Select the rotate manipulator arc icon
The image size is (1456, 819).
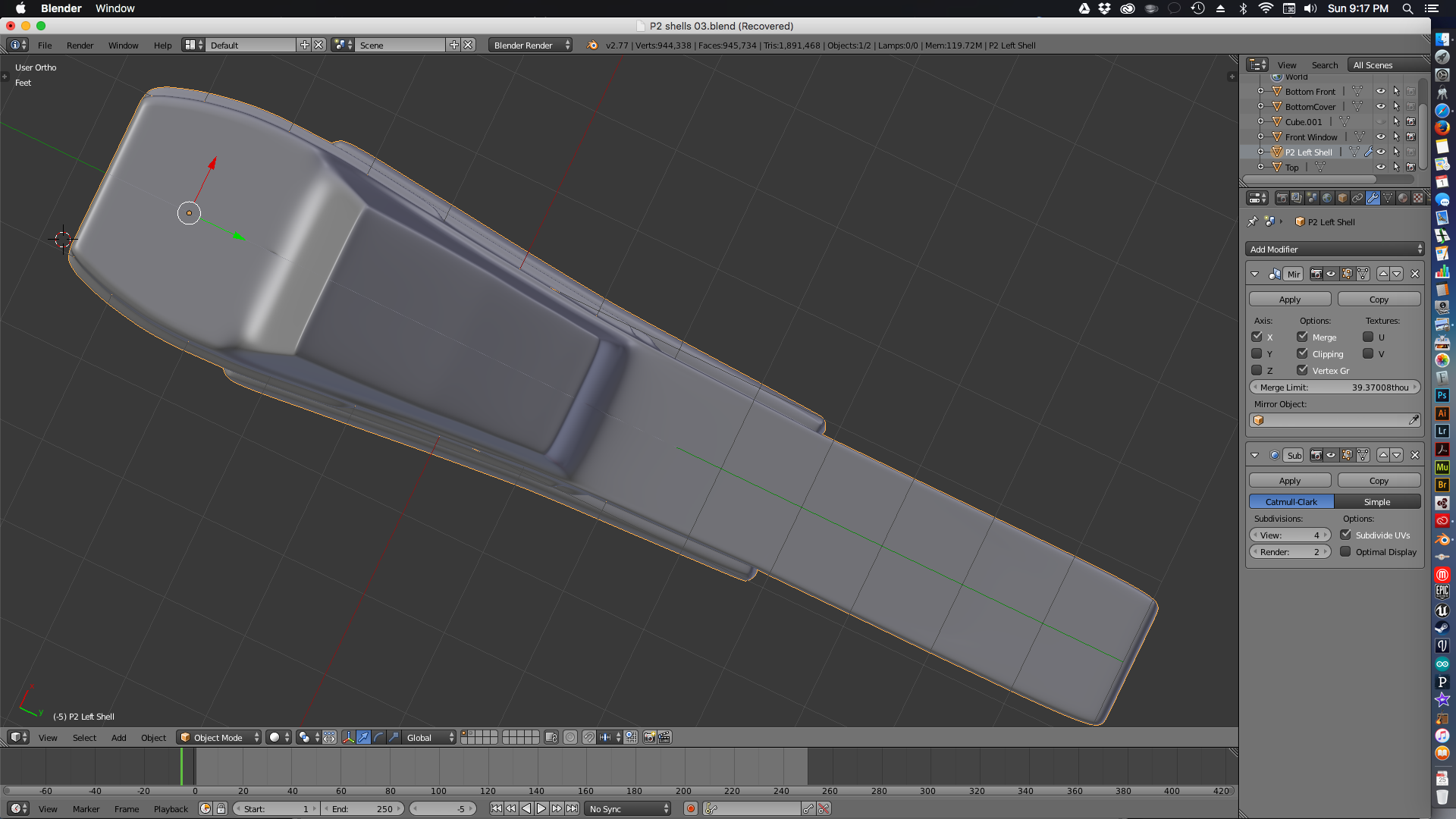coord(378,737)
